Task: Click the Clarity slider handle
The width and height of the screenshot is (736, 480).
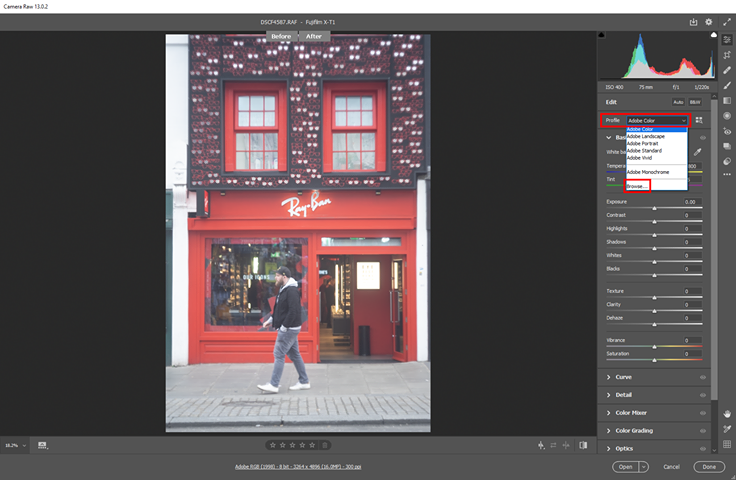Action: click(x=654, y=311)
